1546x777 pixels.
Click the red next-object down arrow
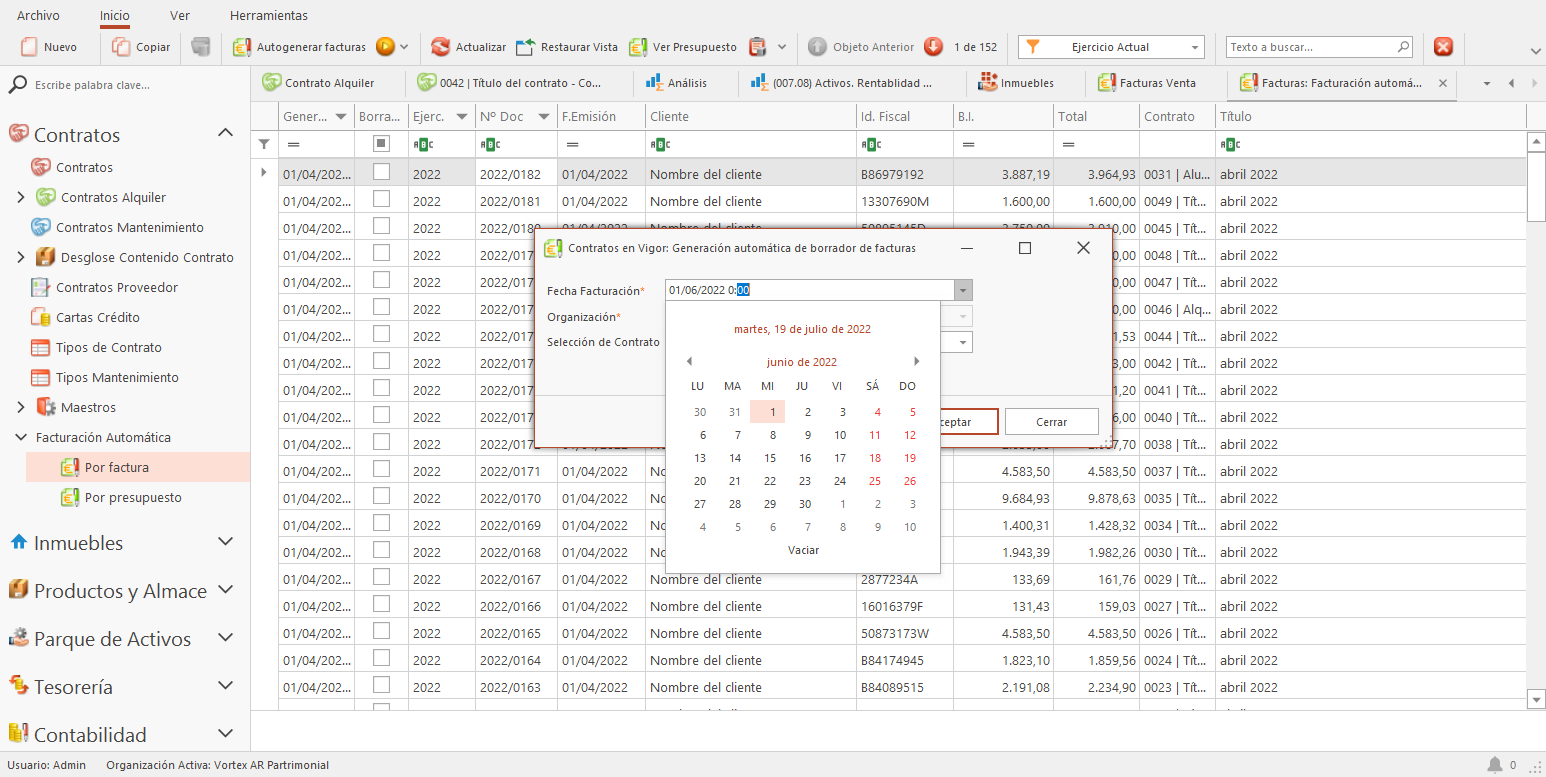pos(933,47)
